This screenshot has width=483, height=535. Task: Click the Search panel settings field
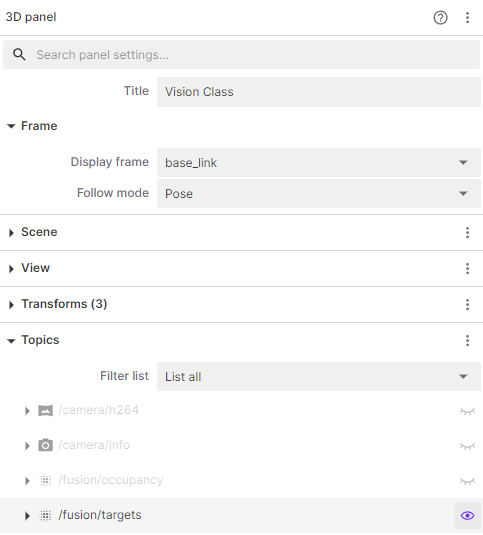coord(242,55)
